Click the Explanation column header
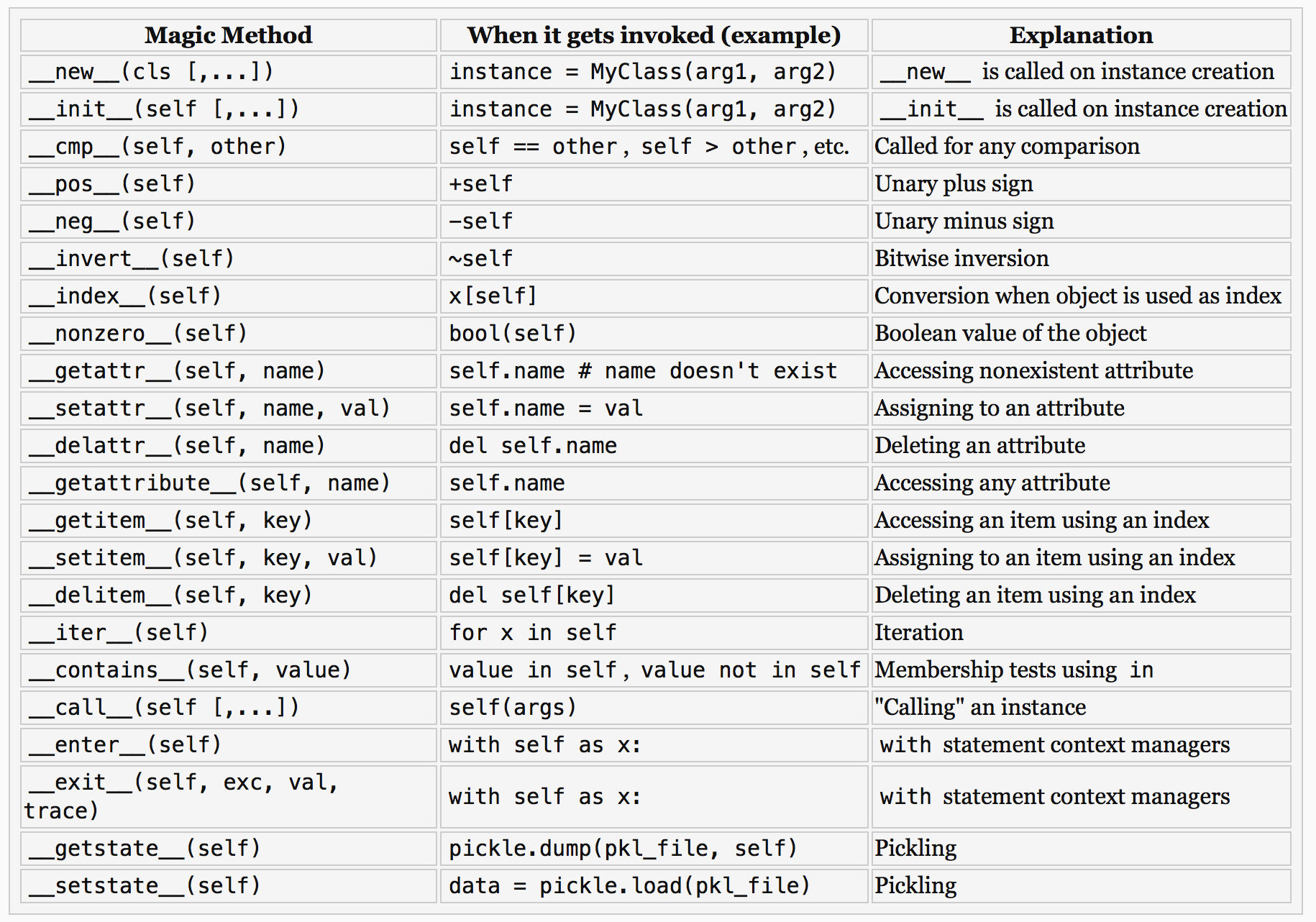The image size is (1316, 922). coord(1080,35)
